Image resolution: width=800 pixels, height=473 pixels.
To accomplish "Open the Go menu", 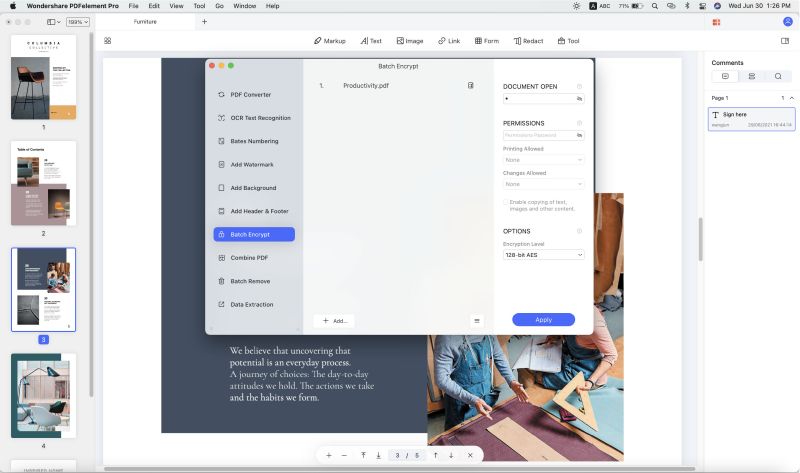I will (219, 6).
